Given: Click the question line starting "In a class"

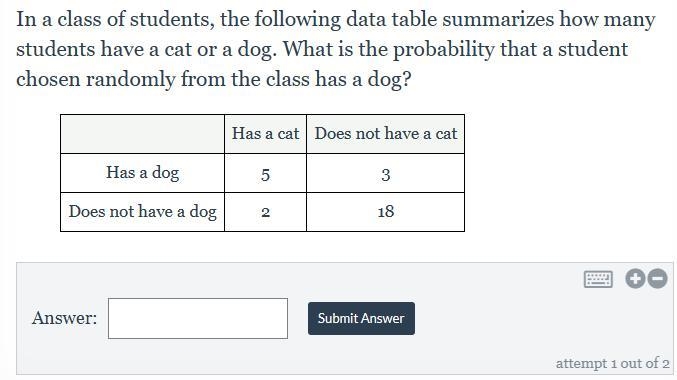Looking at the screenshot, I should point(335,20).
